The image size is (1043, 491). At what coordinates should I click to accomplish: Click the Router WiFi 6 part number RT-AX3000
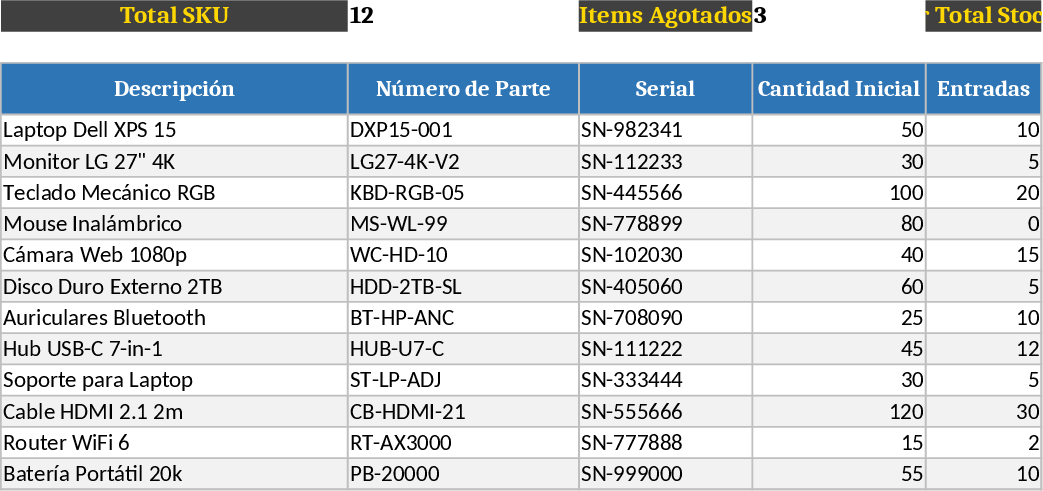[463, 443]
